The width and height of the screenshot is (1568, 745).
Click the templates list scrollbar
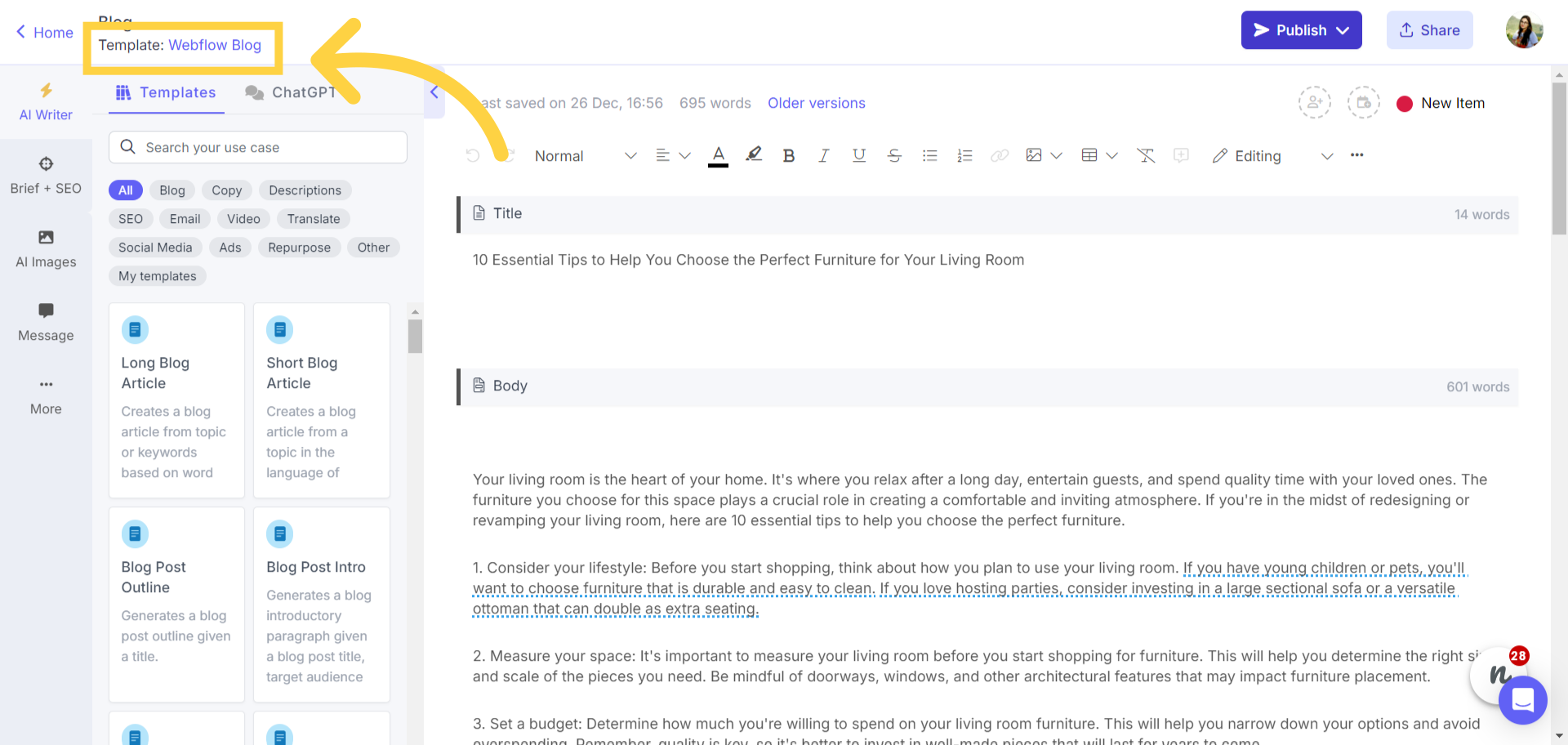pos(415,336)
